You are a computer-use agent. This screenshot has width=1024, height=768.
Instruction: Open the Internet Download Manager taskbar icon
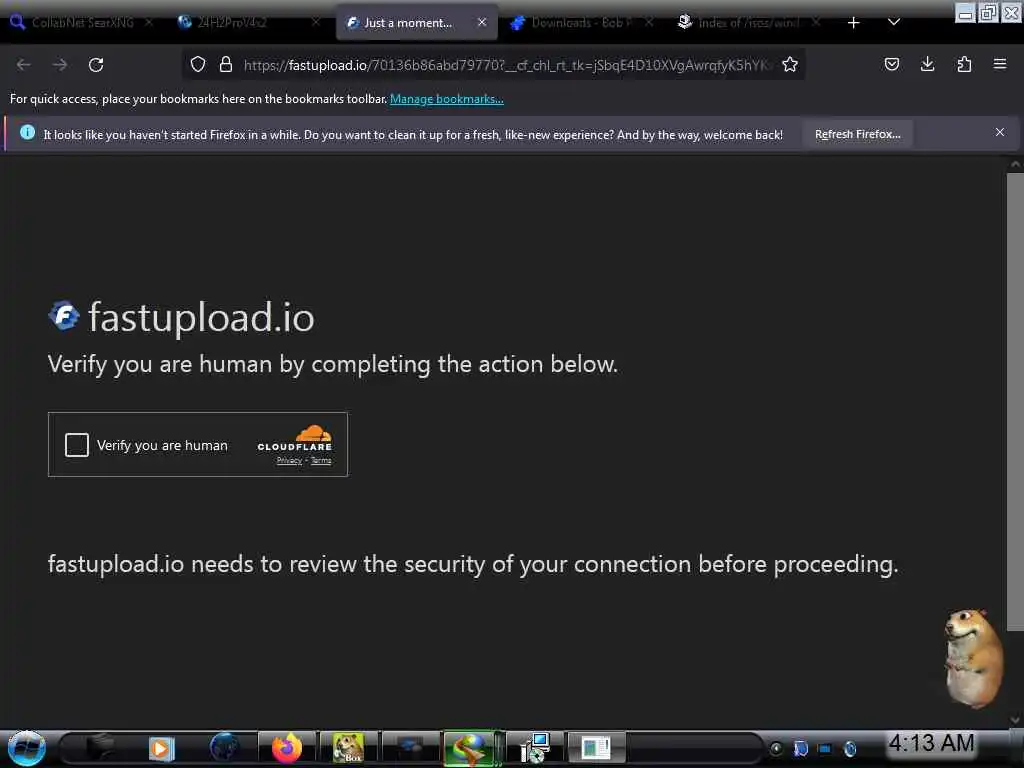(x=469, y=748)
